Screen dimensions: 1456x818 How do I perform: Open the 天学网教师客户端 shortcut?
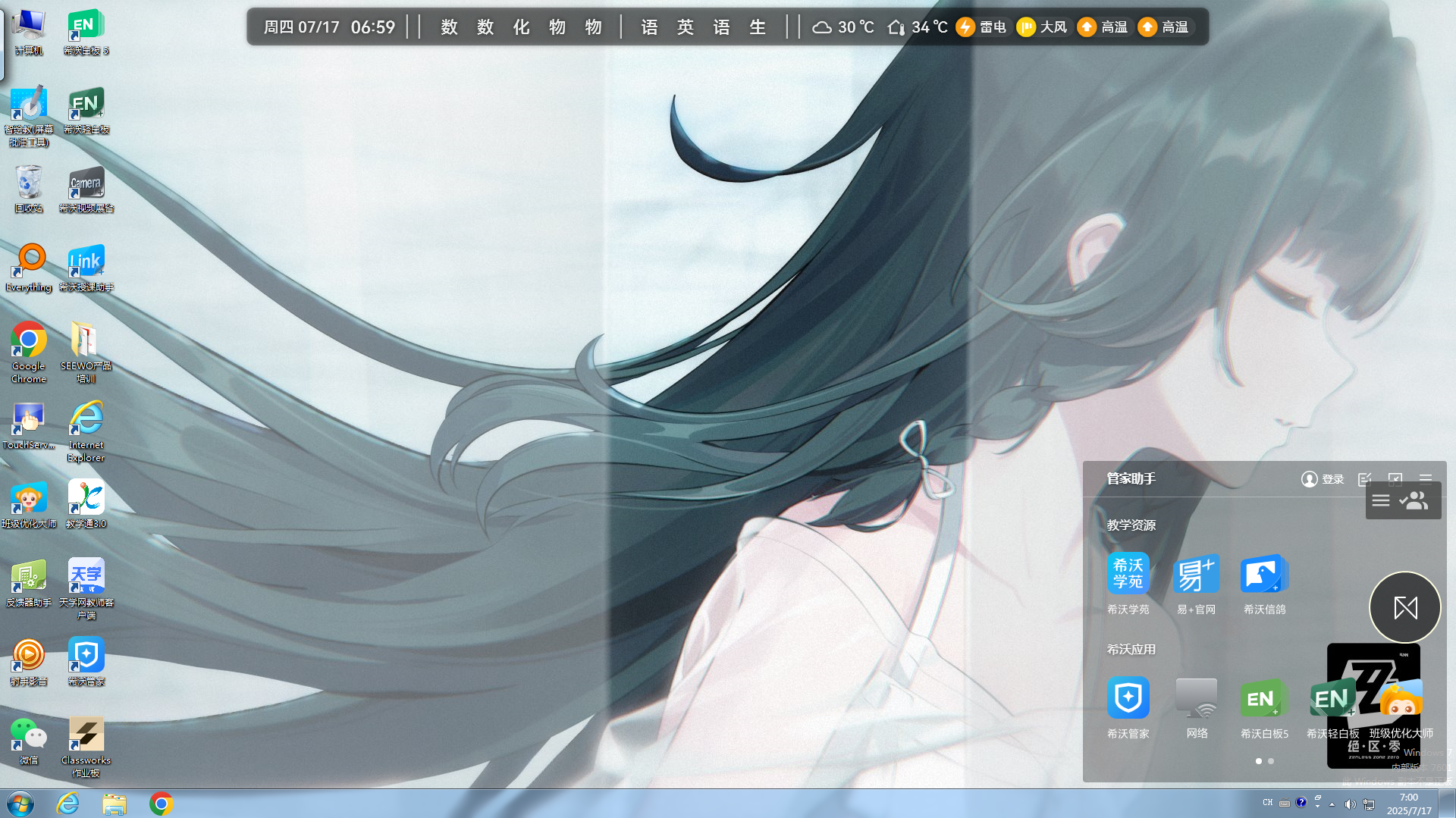[x=86, y=590]
